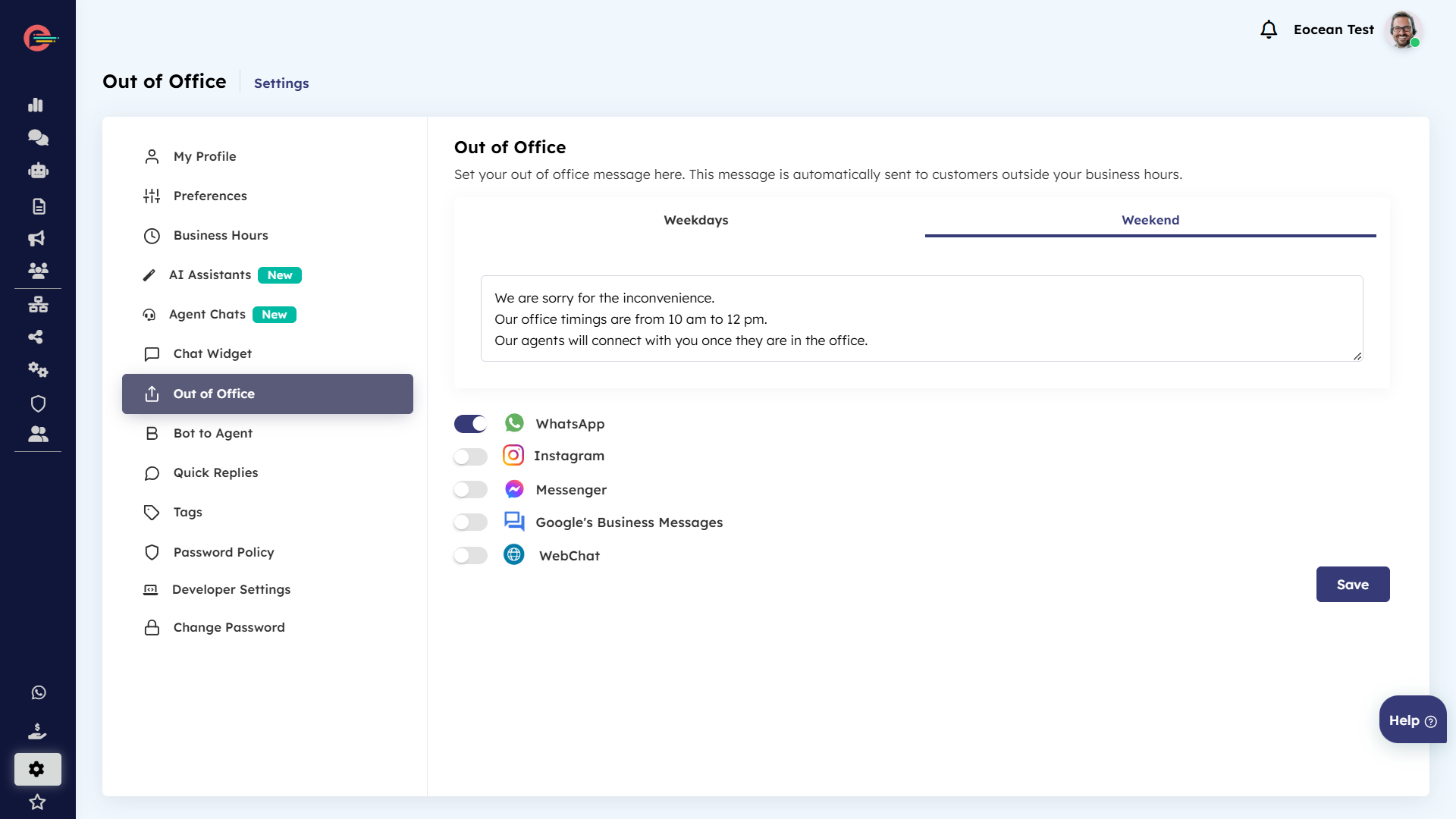Screen dimensions: 1456x819
Task: Open the bot robot sidebar icon
Action: (38, 171)
